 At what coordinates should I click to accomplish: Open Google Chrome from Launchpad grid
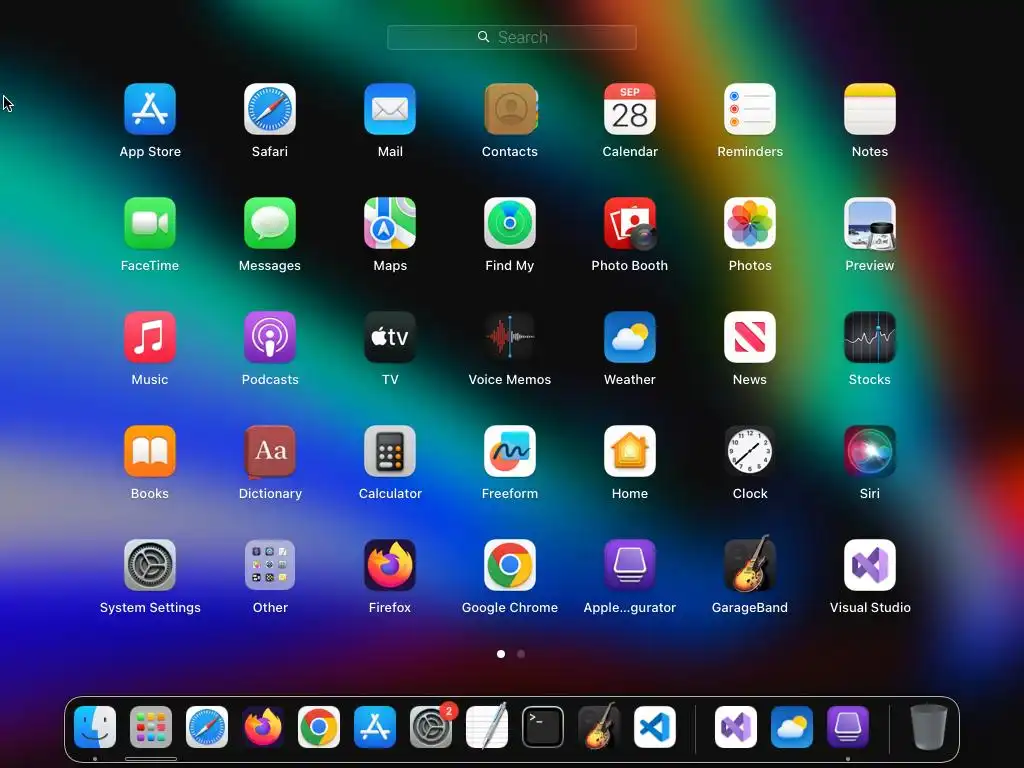(x=510, y=565)
